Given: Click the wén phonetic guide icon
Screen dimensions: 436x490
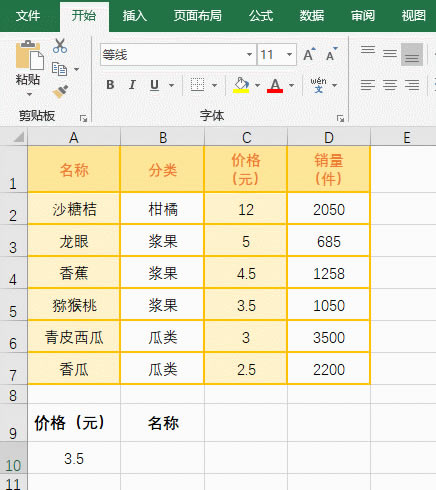Looking at the screenshot, I should [318, 85].
